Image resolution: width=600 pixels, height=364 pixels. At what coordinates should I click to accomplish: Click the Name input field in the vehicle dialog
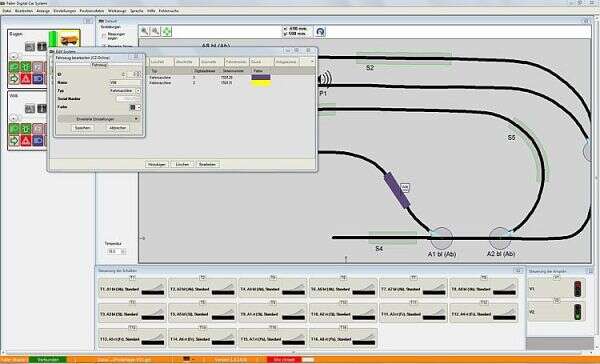126,82
